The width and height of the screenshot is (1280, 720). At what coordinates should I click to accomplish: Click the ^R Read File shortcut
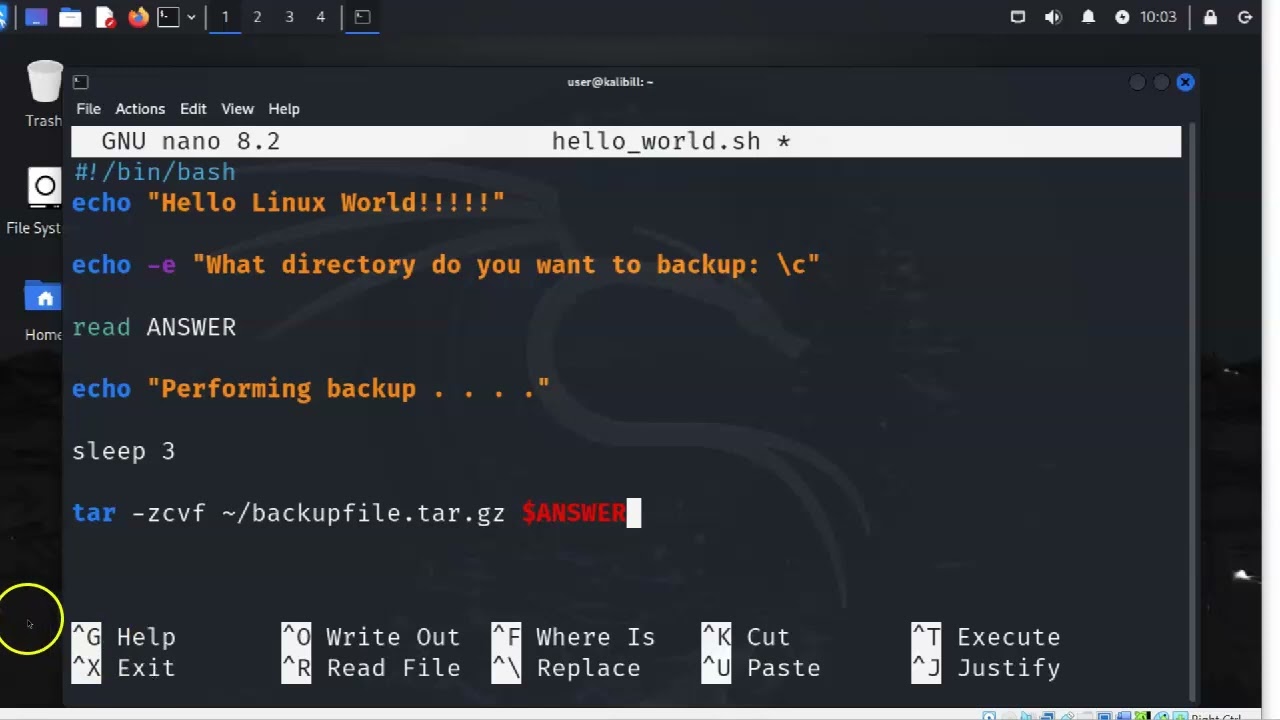point(371,668)
